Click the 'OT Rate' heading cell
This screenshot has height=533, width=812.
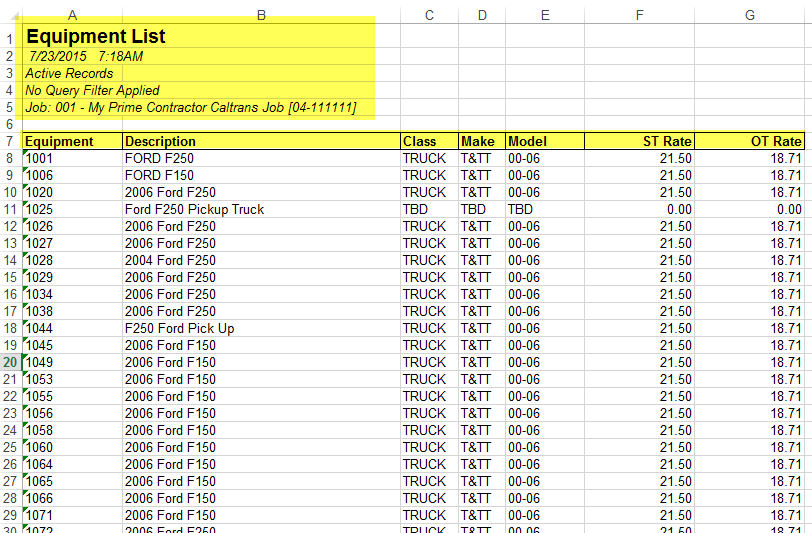pyautogui.click(x=750, y=141)
